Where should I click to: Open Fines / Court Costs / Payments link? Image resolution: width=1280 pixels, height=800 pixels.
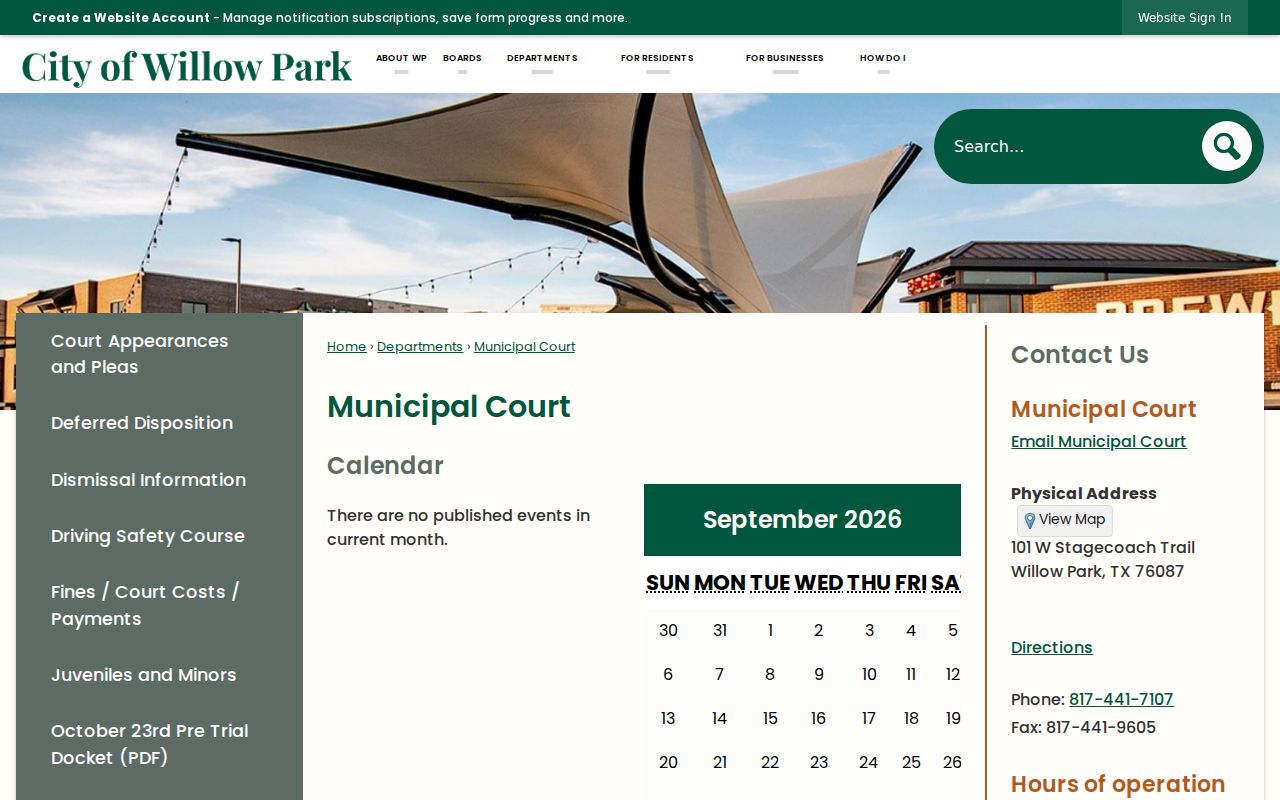click(x=145, y=605)
